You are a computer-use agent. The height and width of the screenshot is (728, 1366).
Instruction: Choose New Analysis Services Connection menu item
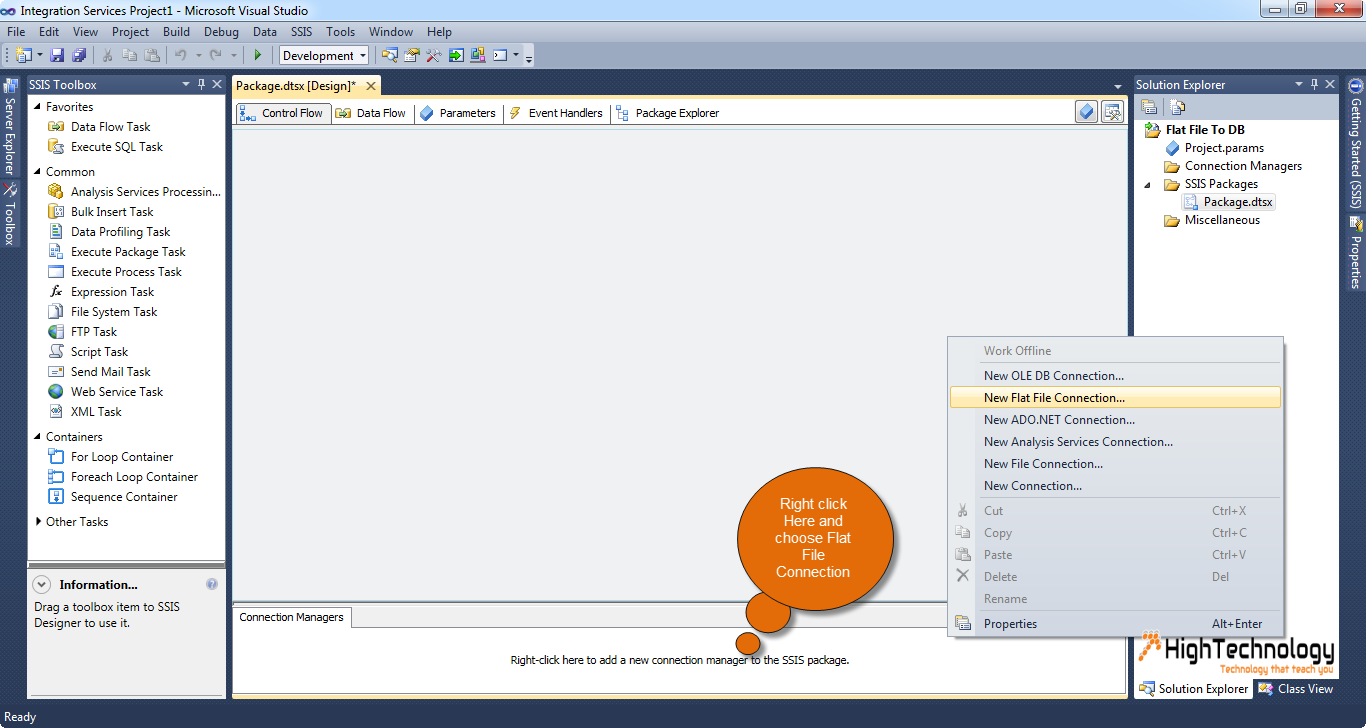click(1115, 441)
